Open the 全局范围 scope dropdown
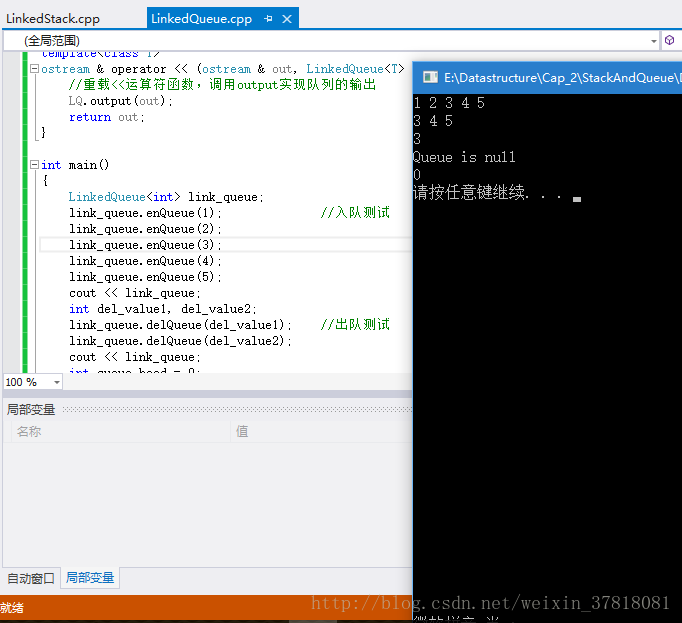This screenshot has height=623, width=682. coord(653,41)
